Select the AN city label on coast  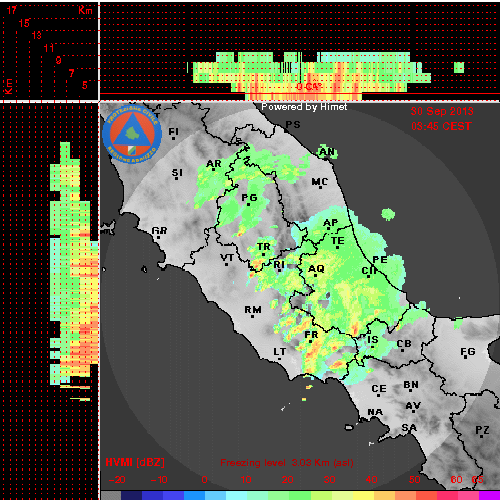pos(327,153)
